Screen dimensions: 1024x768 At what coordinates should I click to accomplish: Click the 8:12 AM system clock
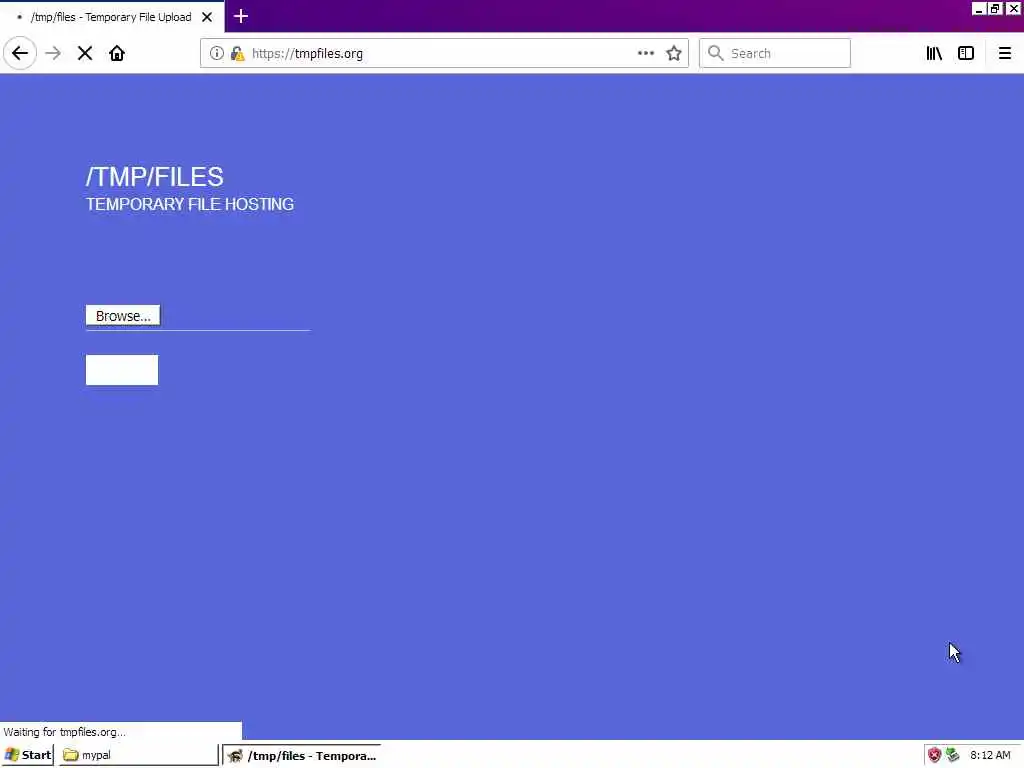[990, 755]
